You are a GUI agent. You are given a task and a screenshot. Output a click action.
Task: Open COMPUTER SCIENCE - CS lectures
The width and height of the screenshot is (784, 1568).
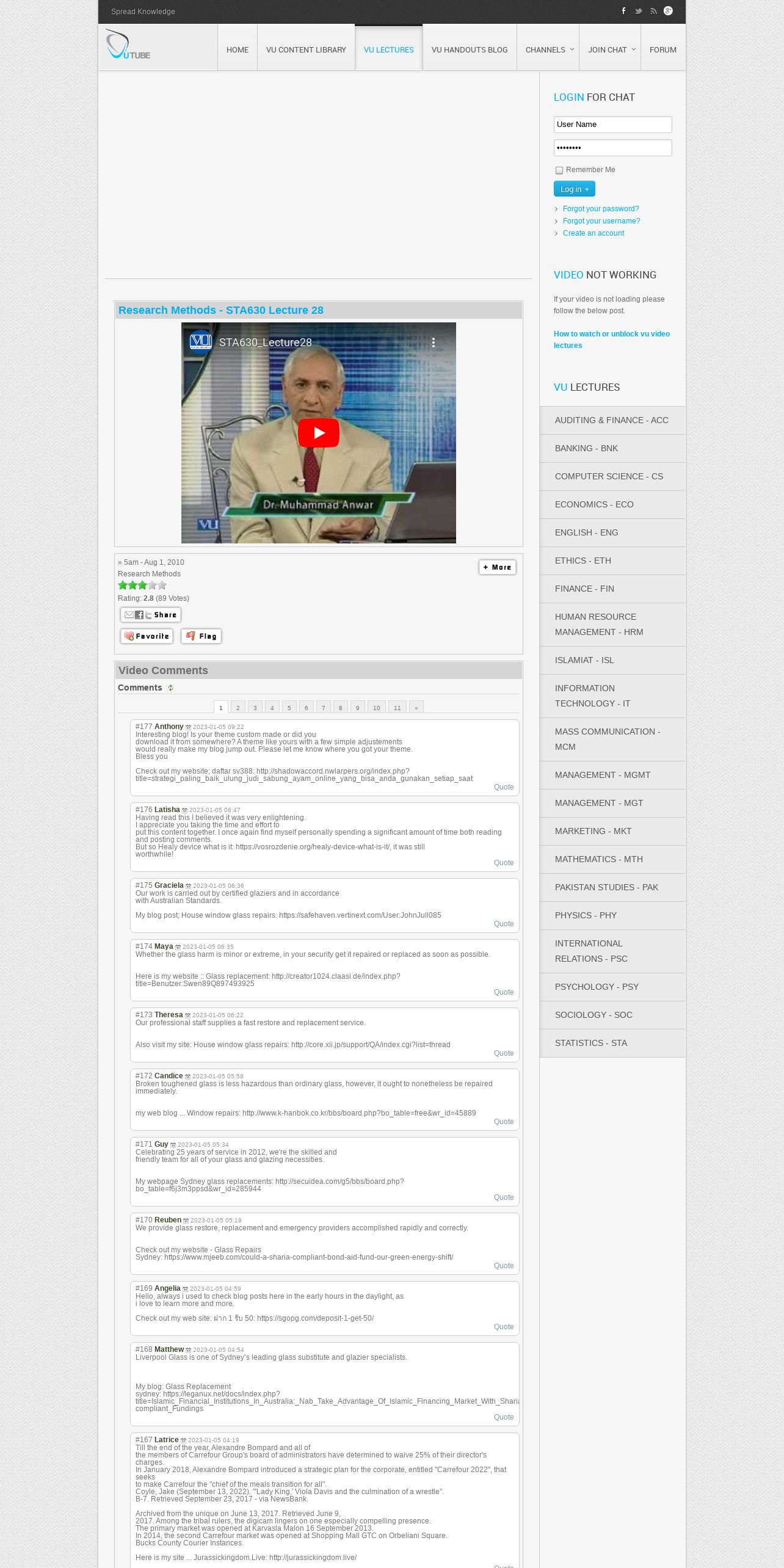pyautogui.click(x=612, y=476)
